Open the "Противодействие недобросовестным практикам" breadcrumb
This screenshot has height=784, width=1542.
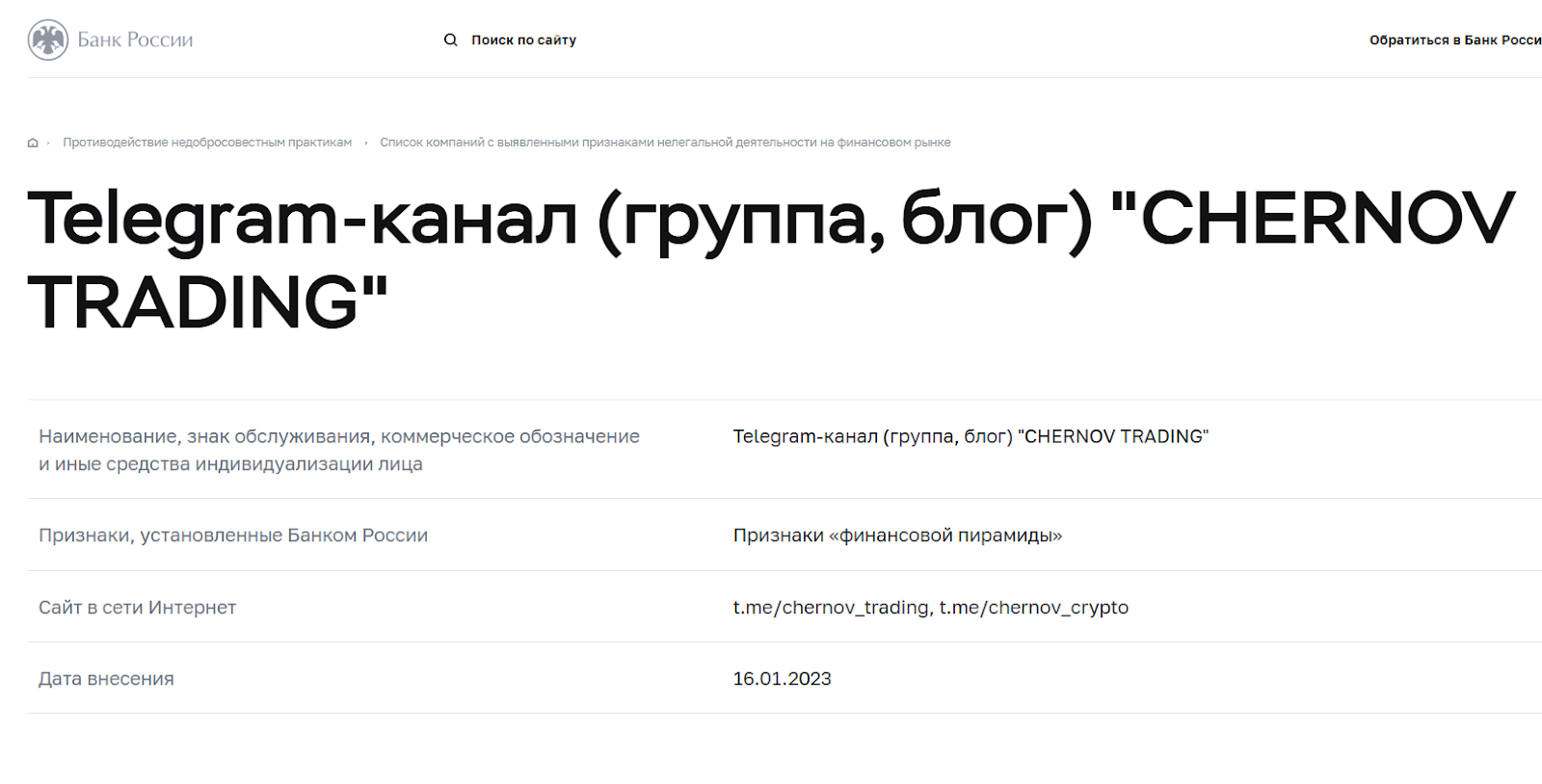(x=207, y=143)
